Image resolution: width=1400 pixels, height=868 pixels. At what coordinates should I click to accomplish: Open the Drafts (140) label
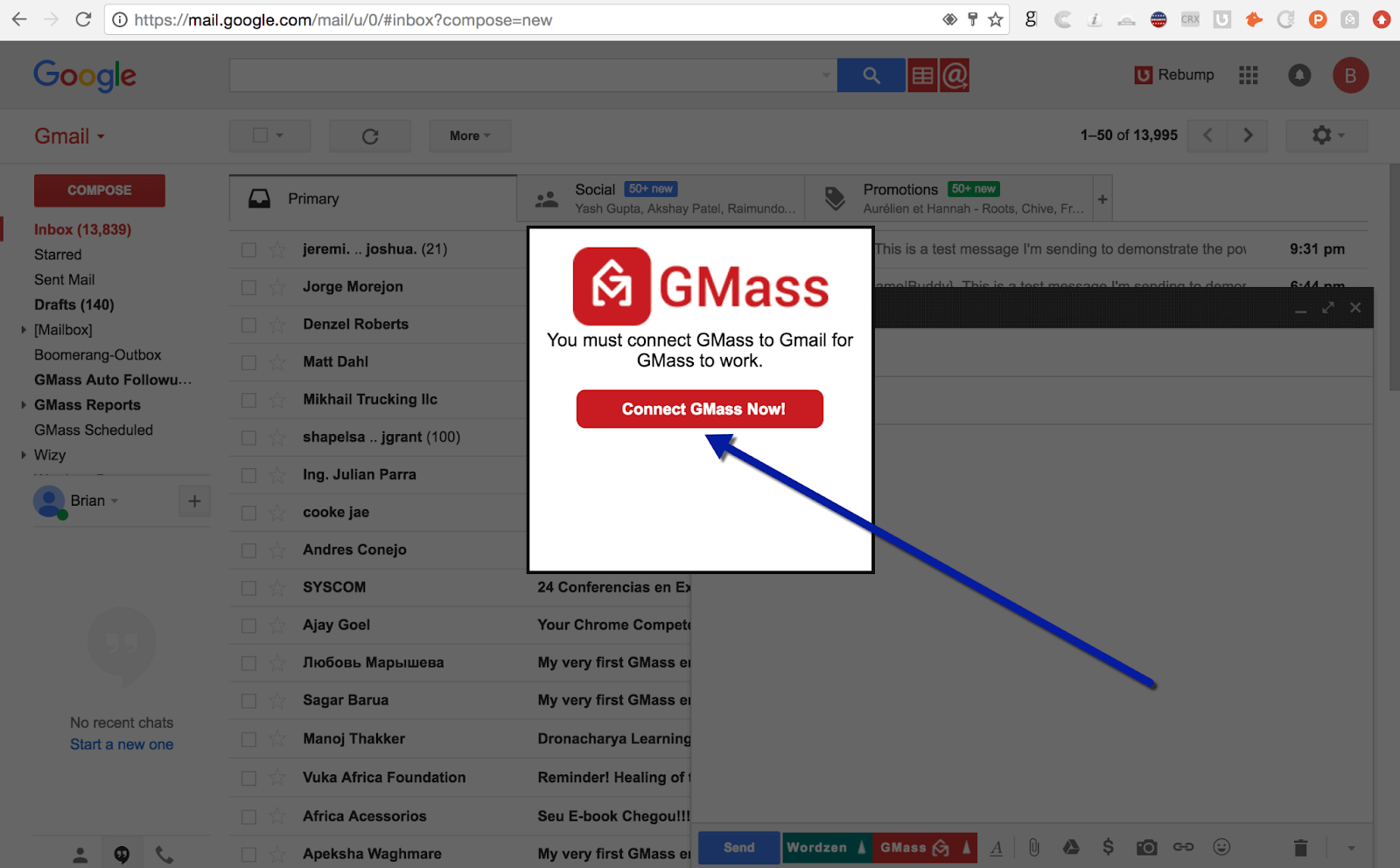(x=74, y=304)
